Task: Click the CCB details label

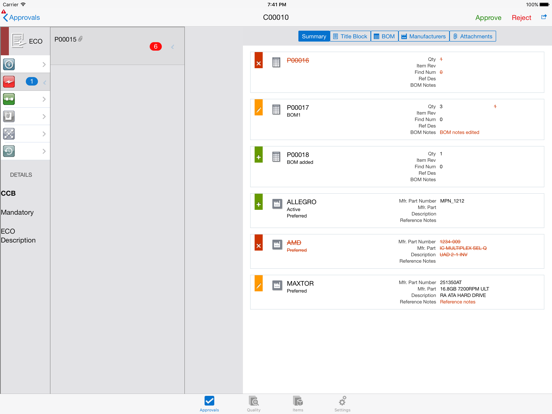Action: [8, 193]
